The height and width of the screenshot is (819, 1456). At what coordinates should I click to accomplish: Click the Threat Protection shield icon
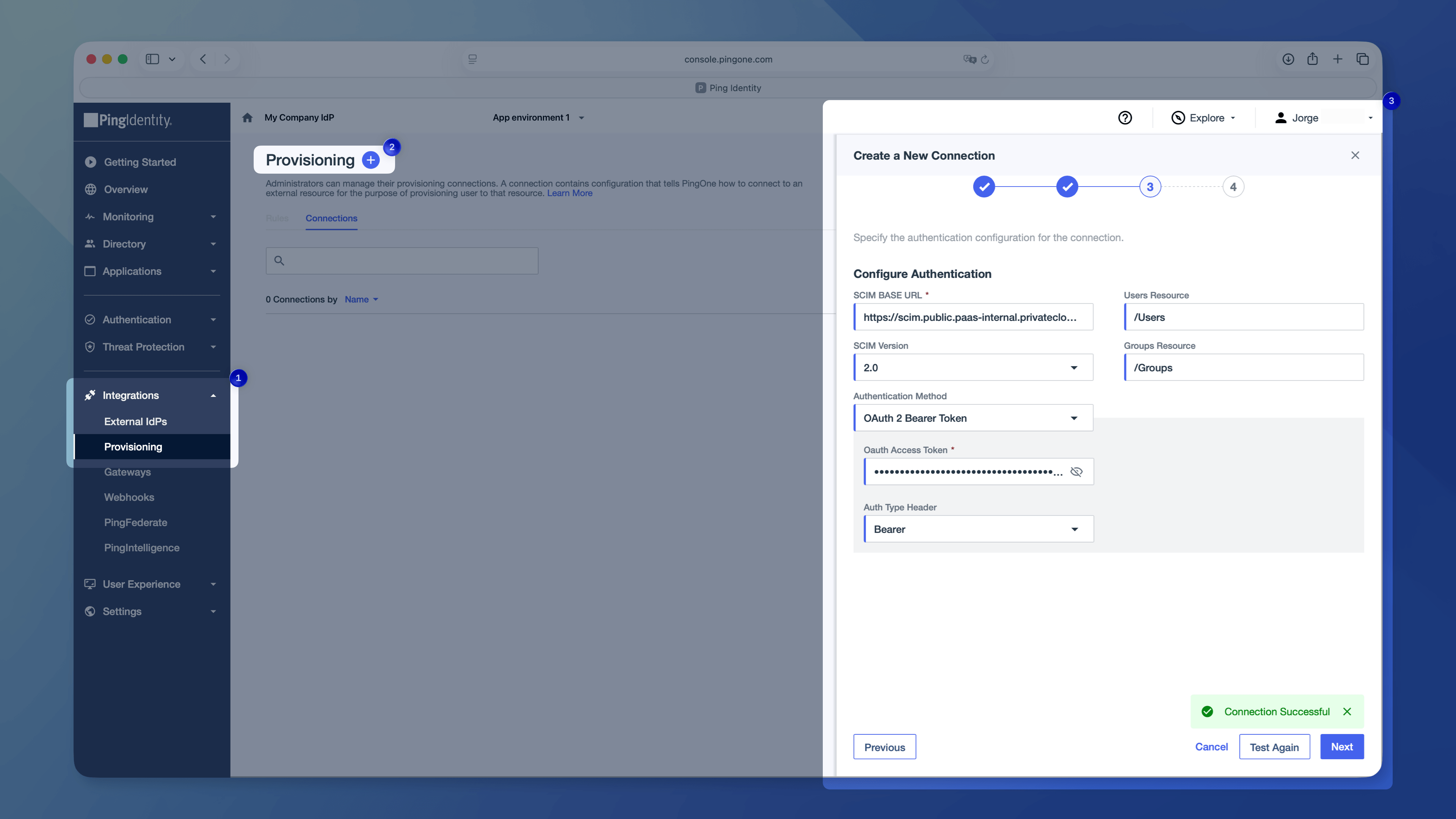coord(90,347)
